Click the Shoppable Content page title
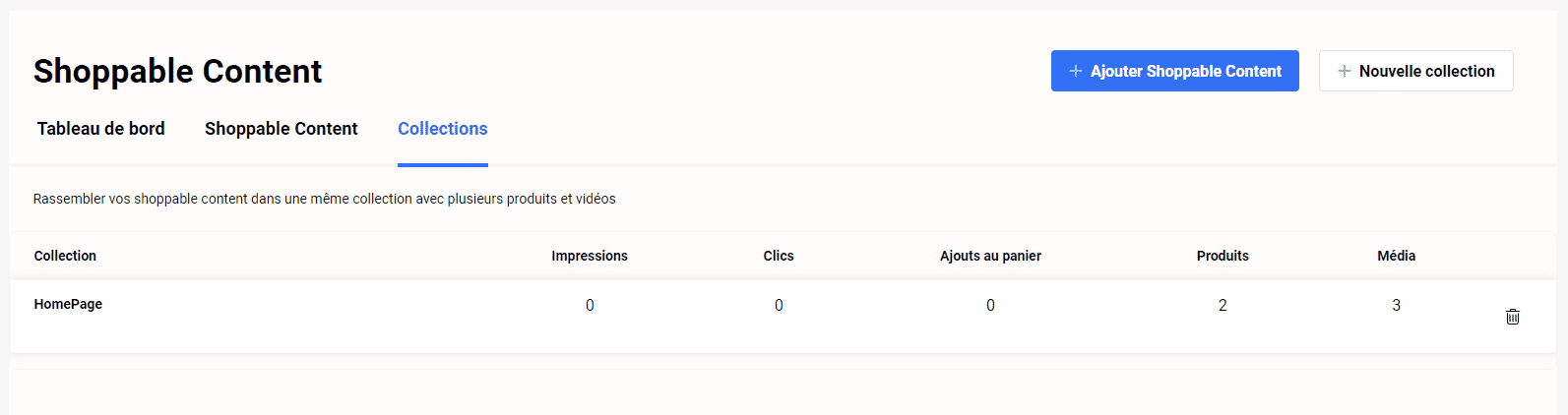 177,71
